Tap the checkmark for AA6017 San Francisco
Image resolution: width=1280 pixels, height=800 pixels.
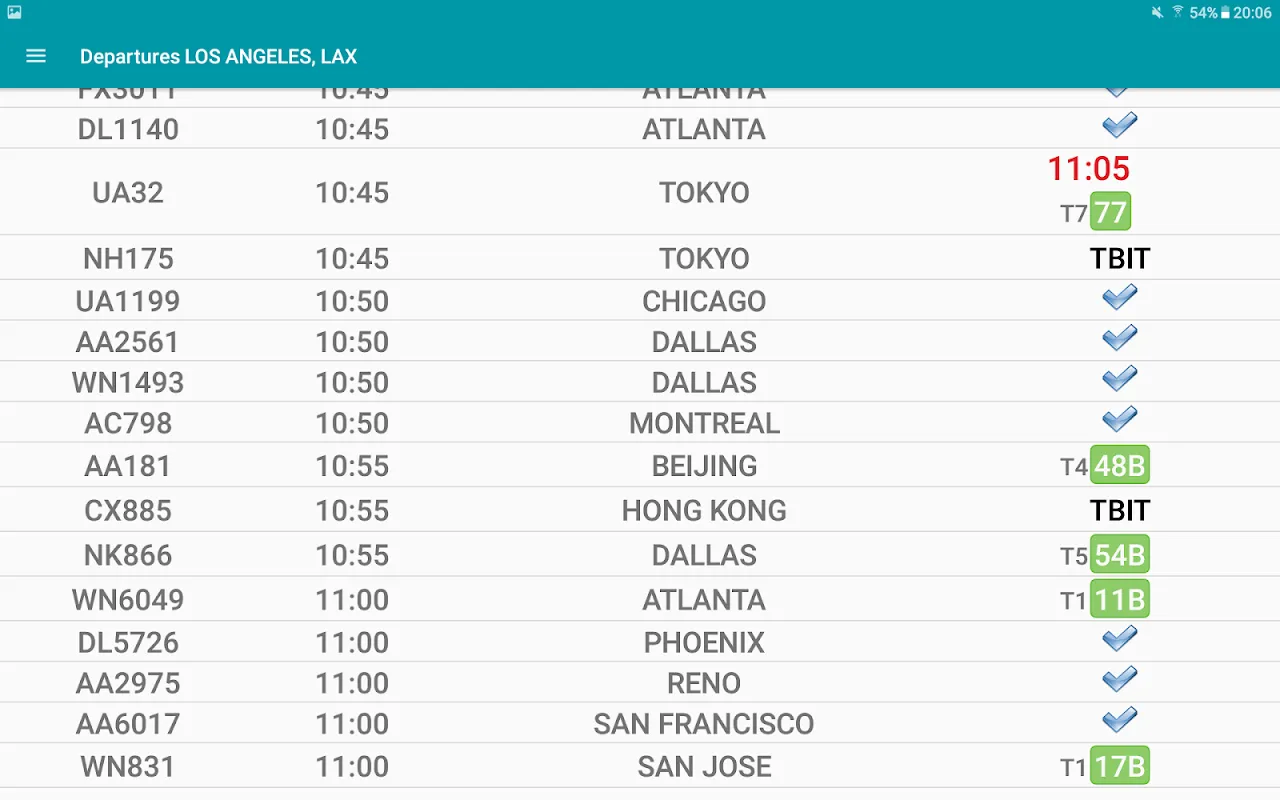[1119, 721]
